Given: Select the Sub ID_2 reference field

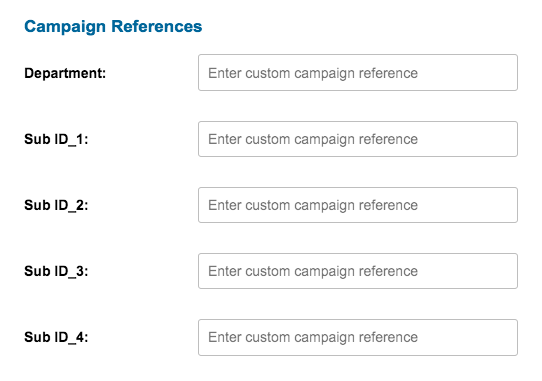Looking at the screenshot, I should [x=358, y=205].
